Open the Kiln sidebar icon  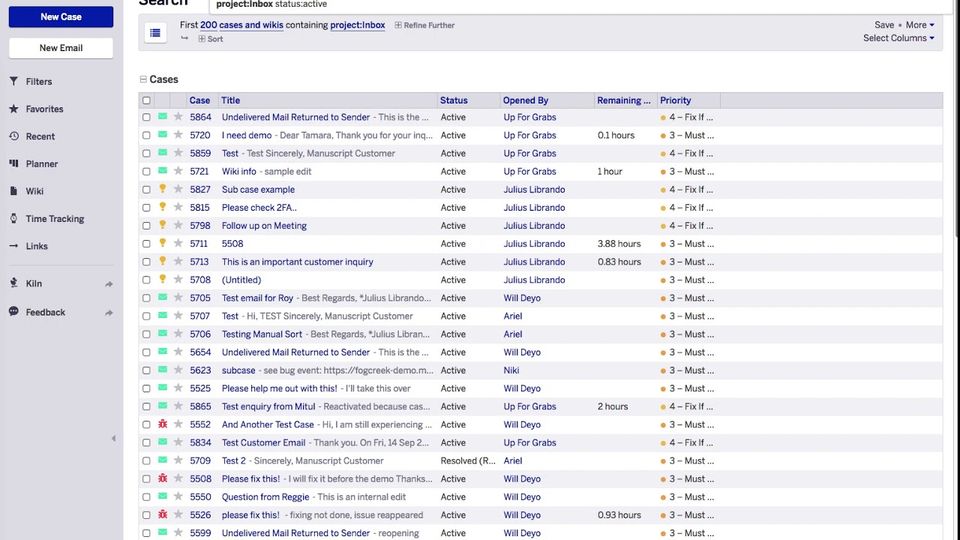pyautogui.click(x=13, y=283)
